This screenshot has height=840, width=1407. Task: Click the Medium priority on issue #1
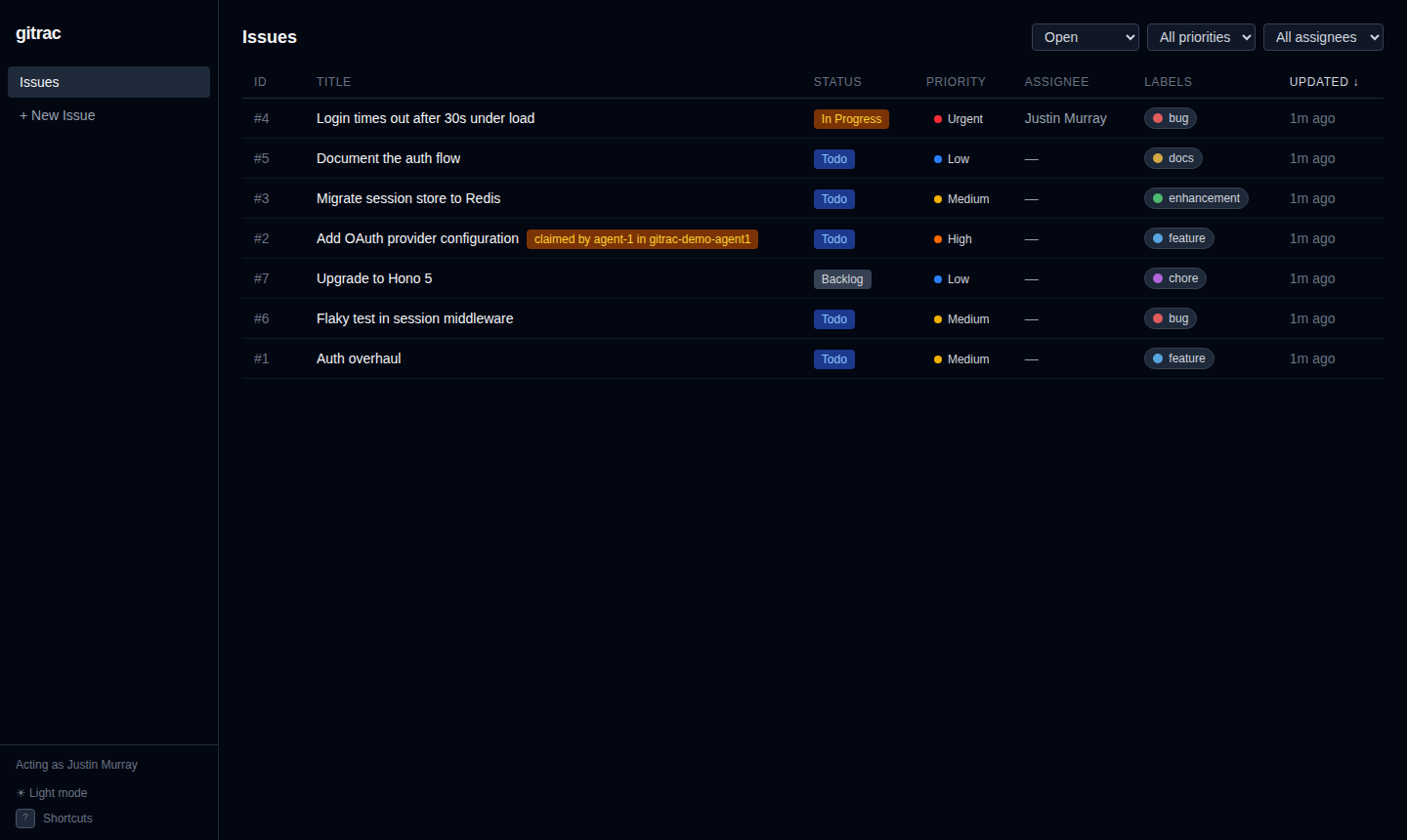pos(961,359)
